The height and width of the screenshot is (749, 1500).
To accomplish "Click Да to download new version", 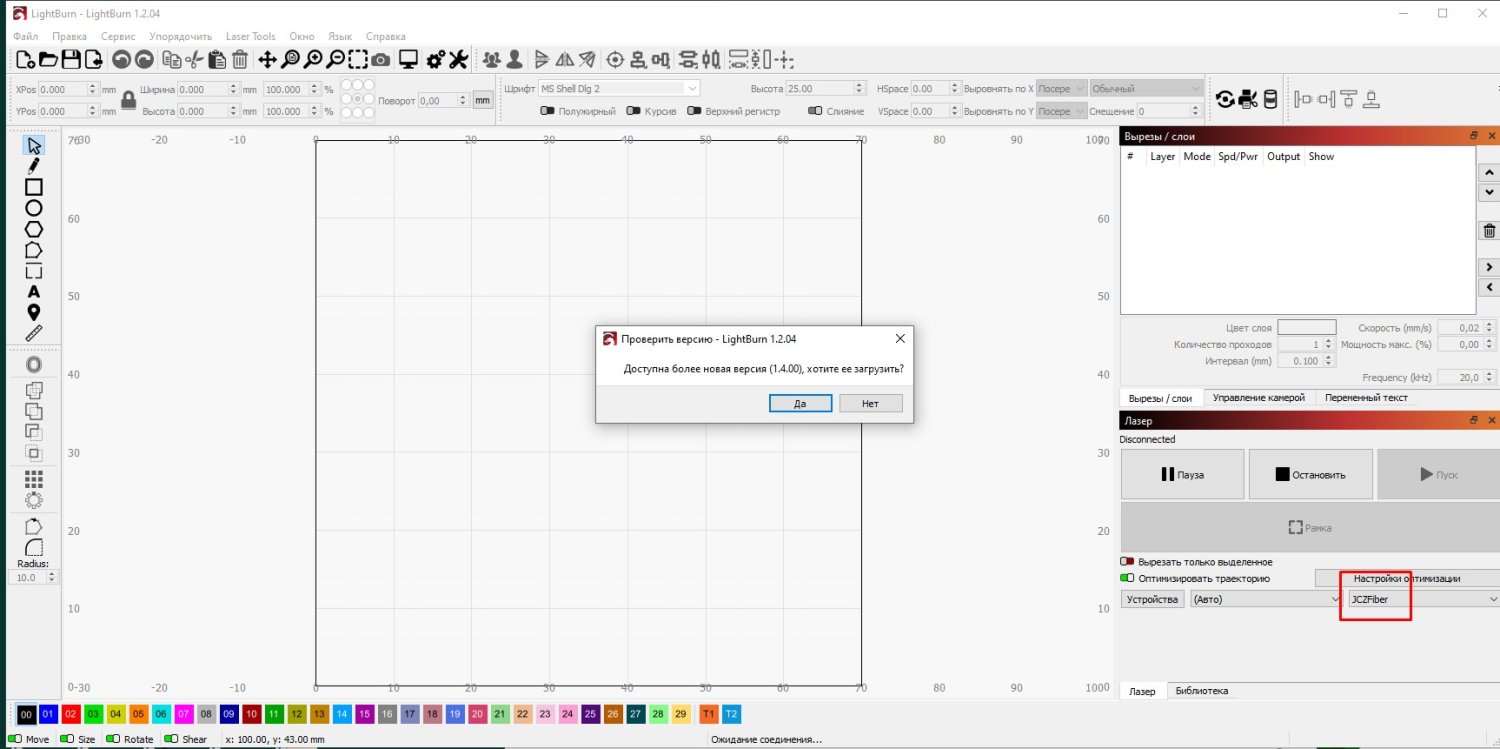I will 800,403.
